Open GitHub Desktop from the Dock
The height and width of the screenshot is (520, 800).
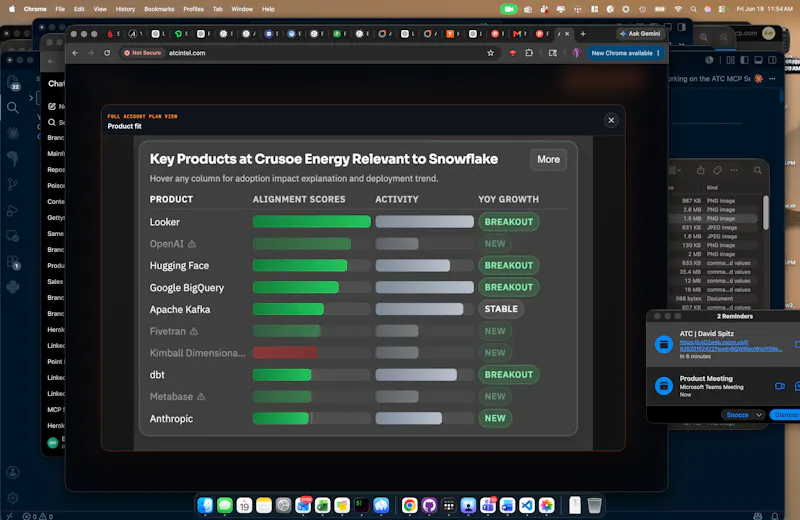429,505
